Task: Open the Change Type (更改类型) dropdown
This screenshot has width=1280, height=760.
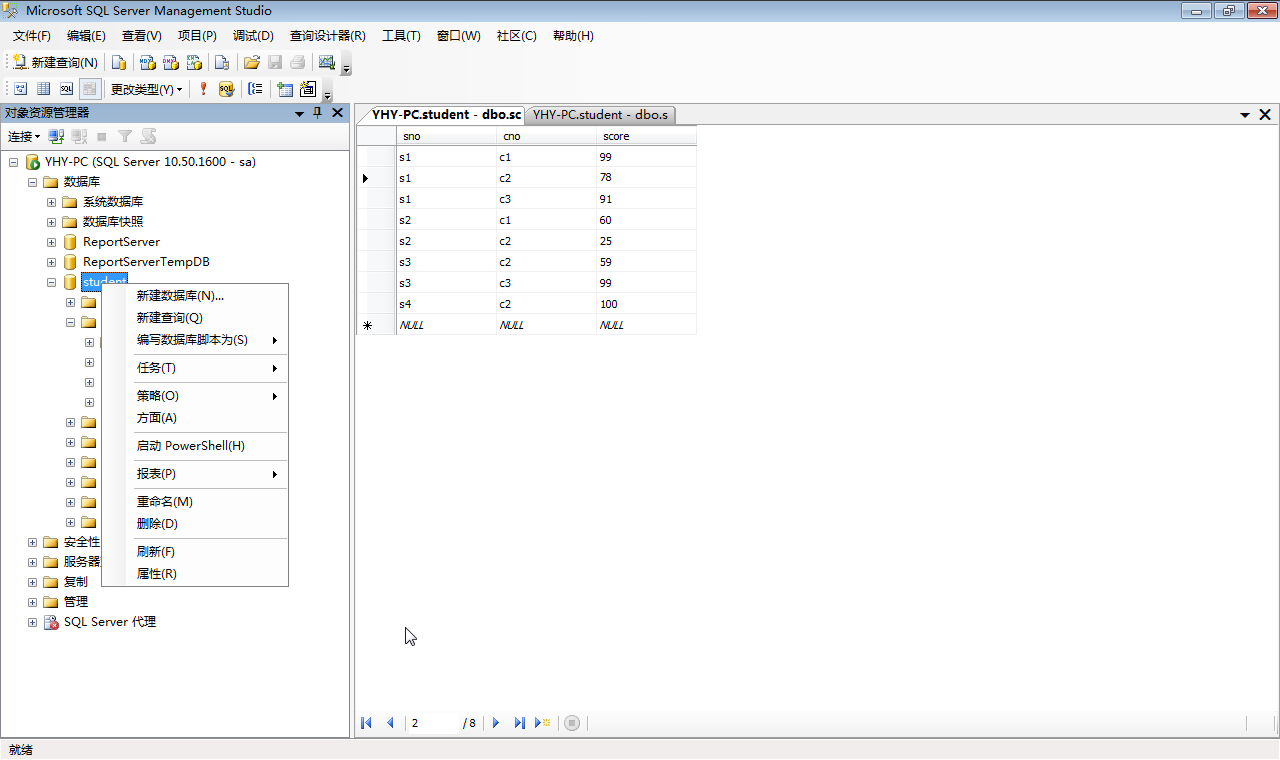Action: tap(146, 89)
